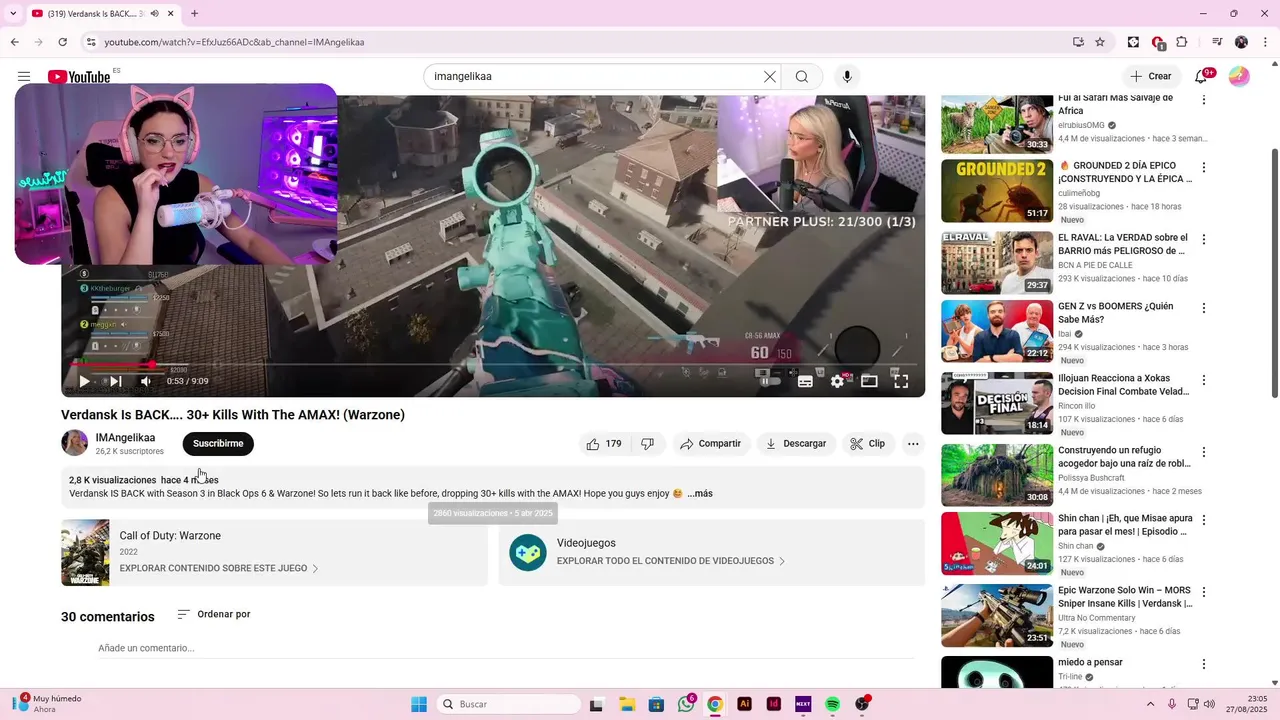
Task: Toggle autoplay switch in the player
Action: pos(770,381)
